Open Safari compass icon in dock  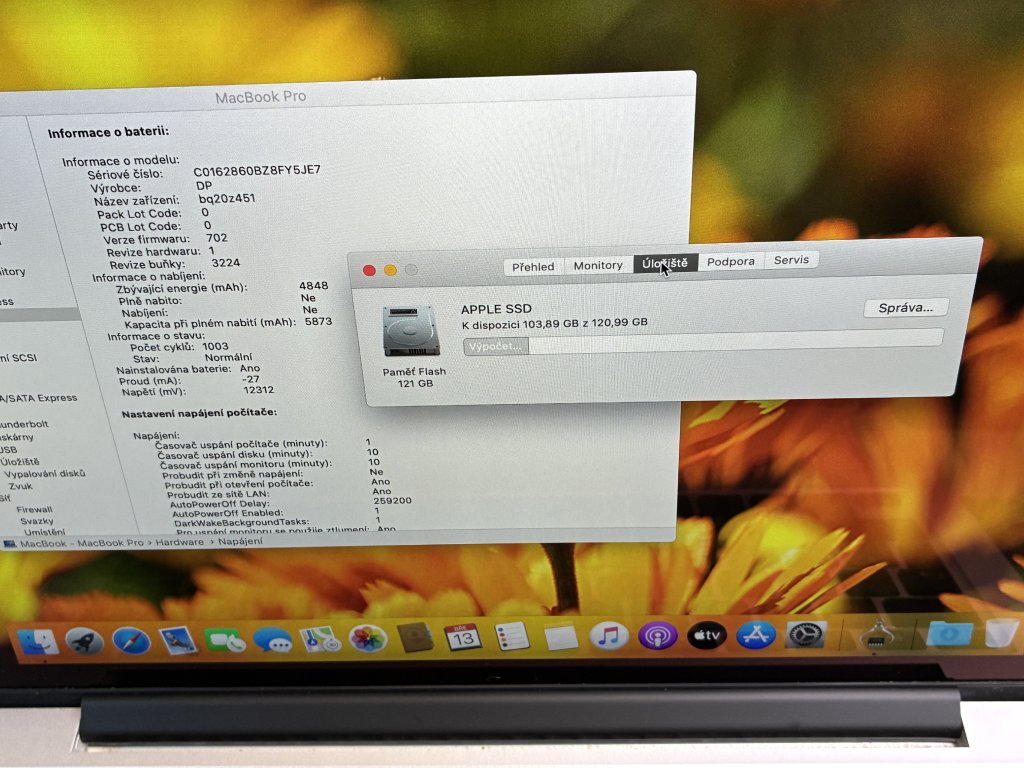(131, 641)
